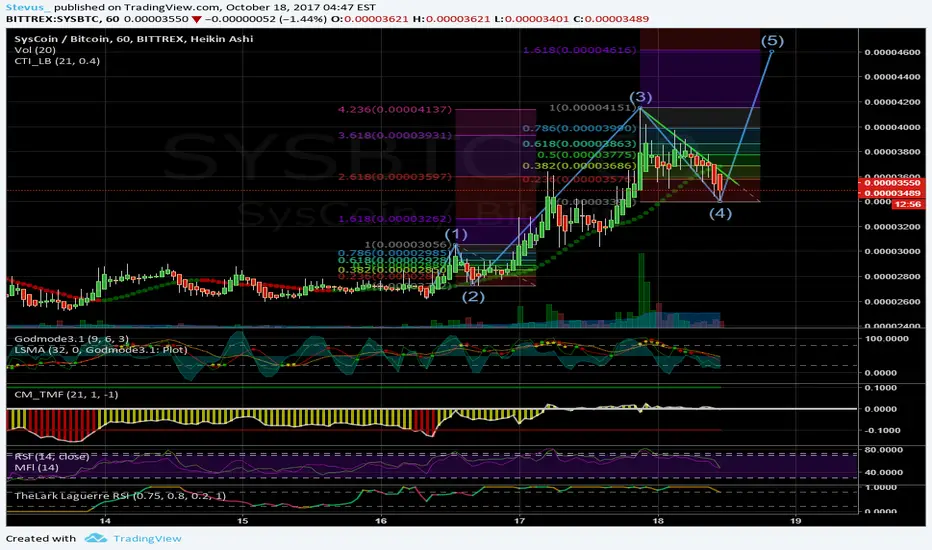The height and width of the screenshot is (550, 932).
Task: Click date 17 on the time axis
Action: click(x=519, y=521)
